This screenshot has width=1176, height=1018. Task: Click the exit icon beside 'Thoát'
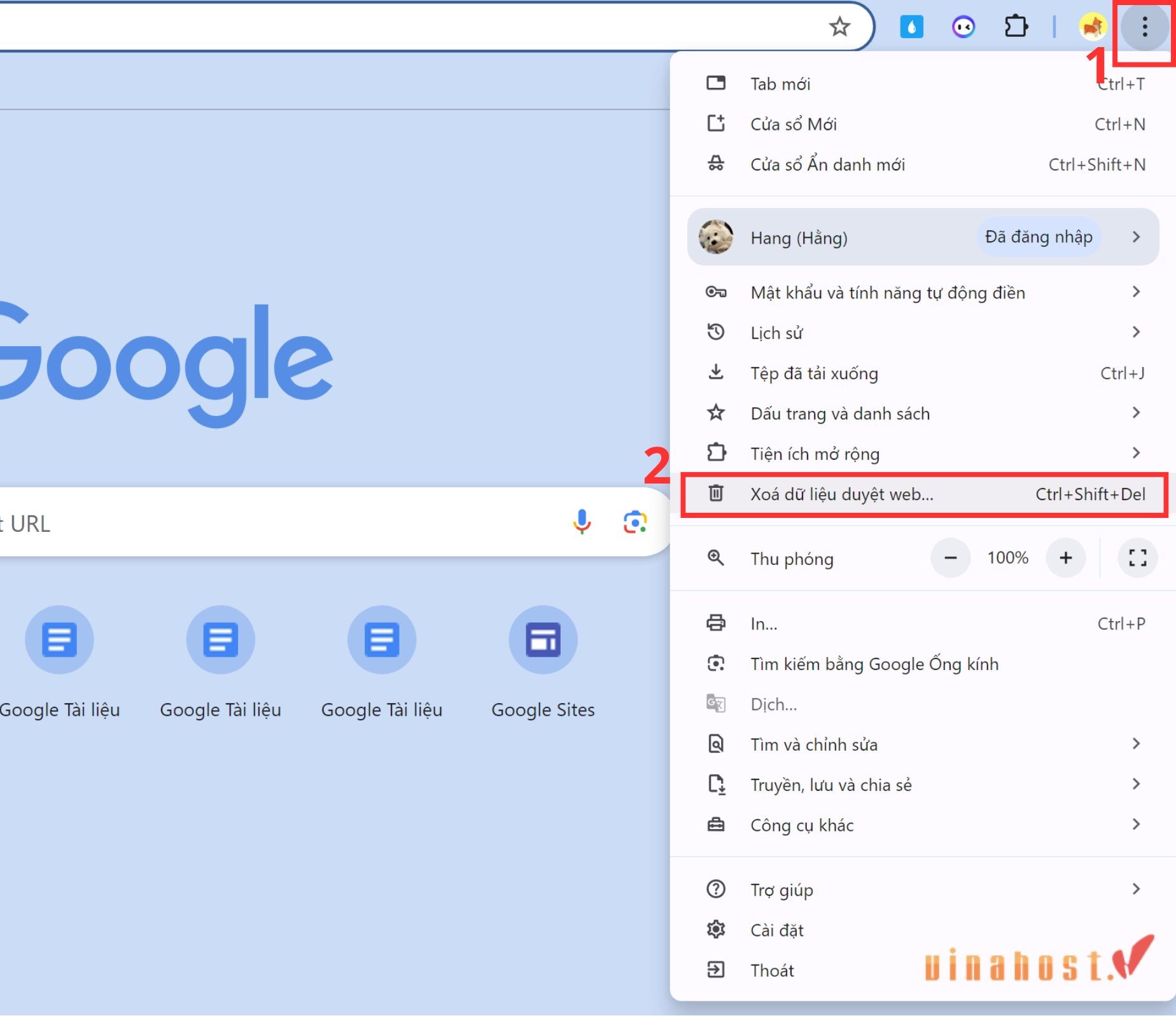716,970
